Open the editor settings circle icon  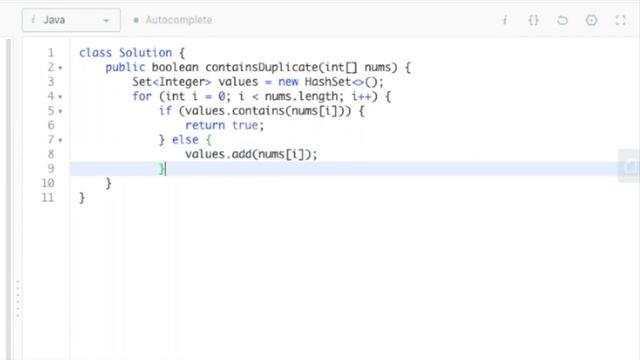[591, 20]
